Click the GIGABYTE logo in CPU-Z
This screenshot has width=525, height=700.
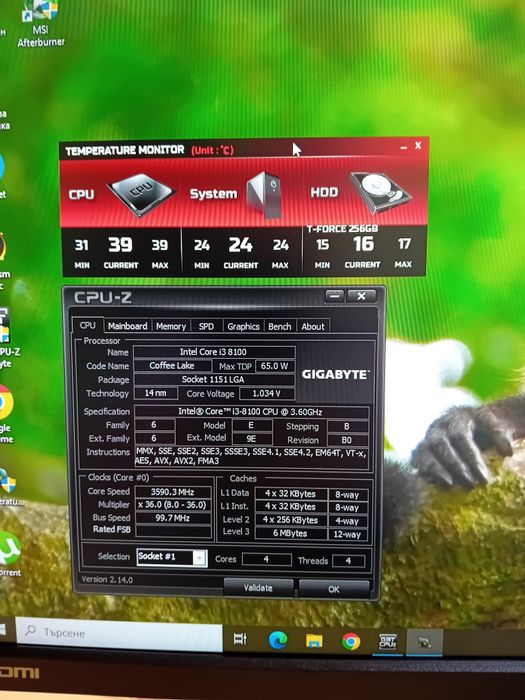[336, 374]
